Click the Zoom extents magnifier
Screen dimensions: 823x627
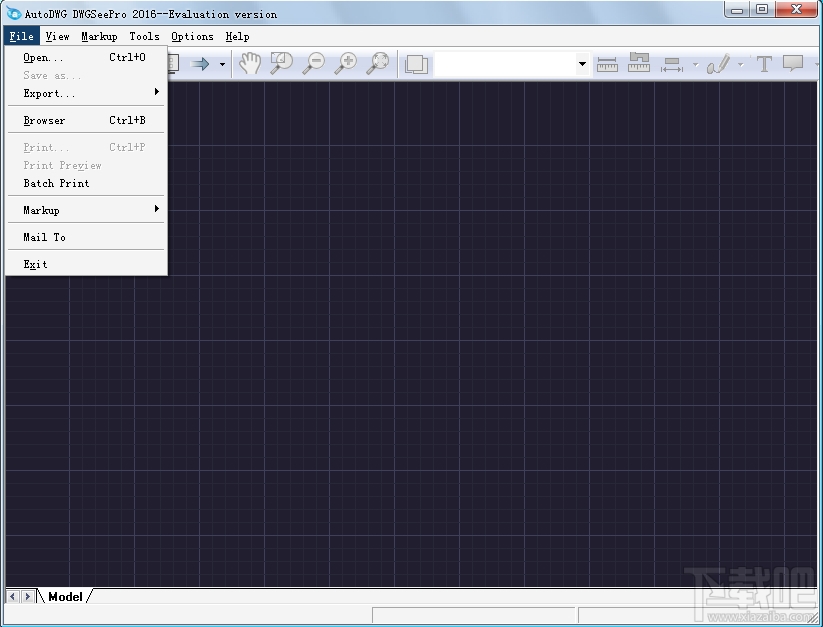[x=378, y=63]
